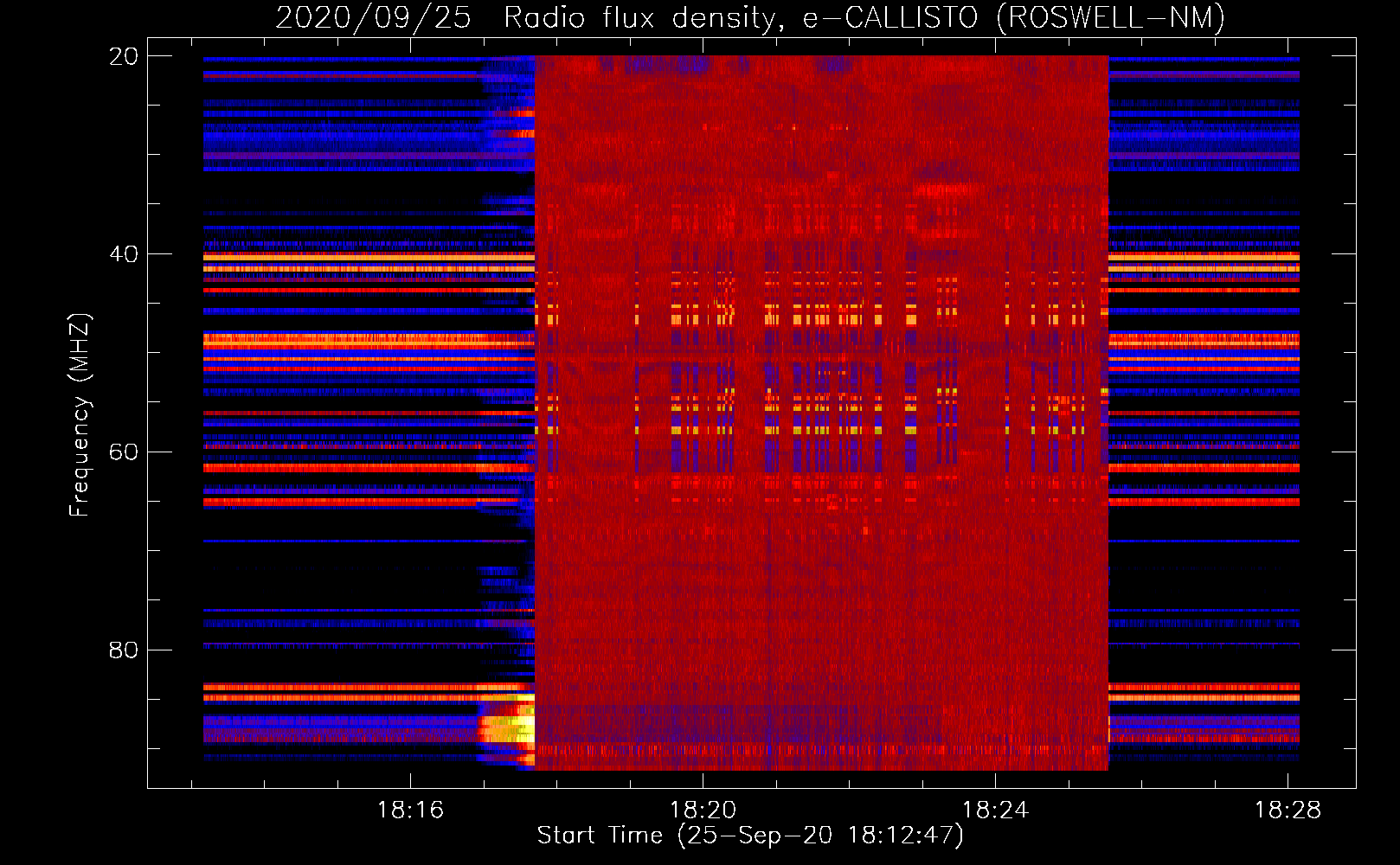
Task: Click the 'Start Time (25-Sep-20 18:12:47)' axis label
Action: pyautogui.click(x=750, y=836)
